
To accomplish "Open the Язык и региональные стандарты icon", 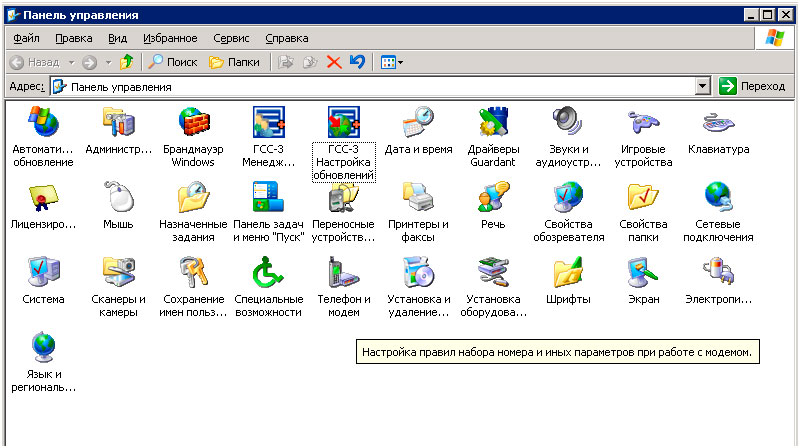I will click(43, 347).
